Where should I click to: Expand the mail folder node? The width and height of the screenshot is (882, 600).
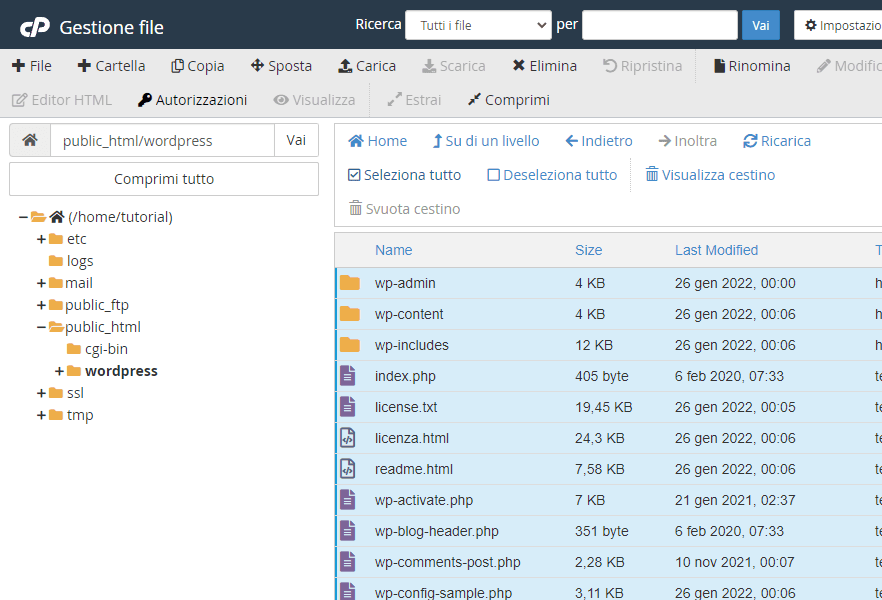41,283
